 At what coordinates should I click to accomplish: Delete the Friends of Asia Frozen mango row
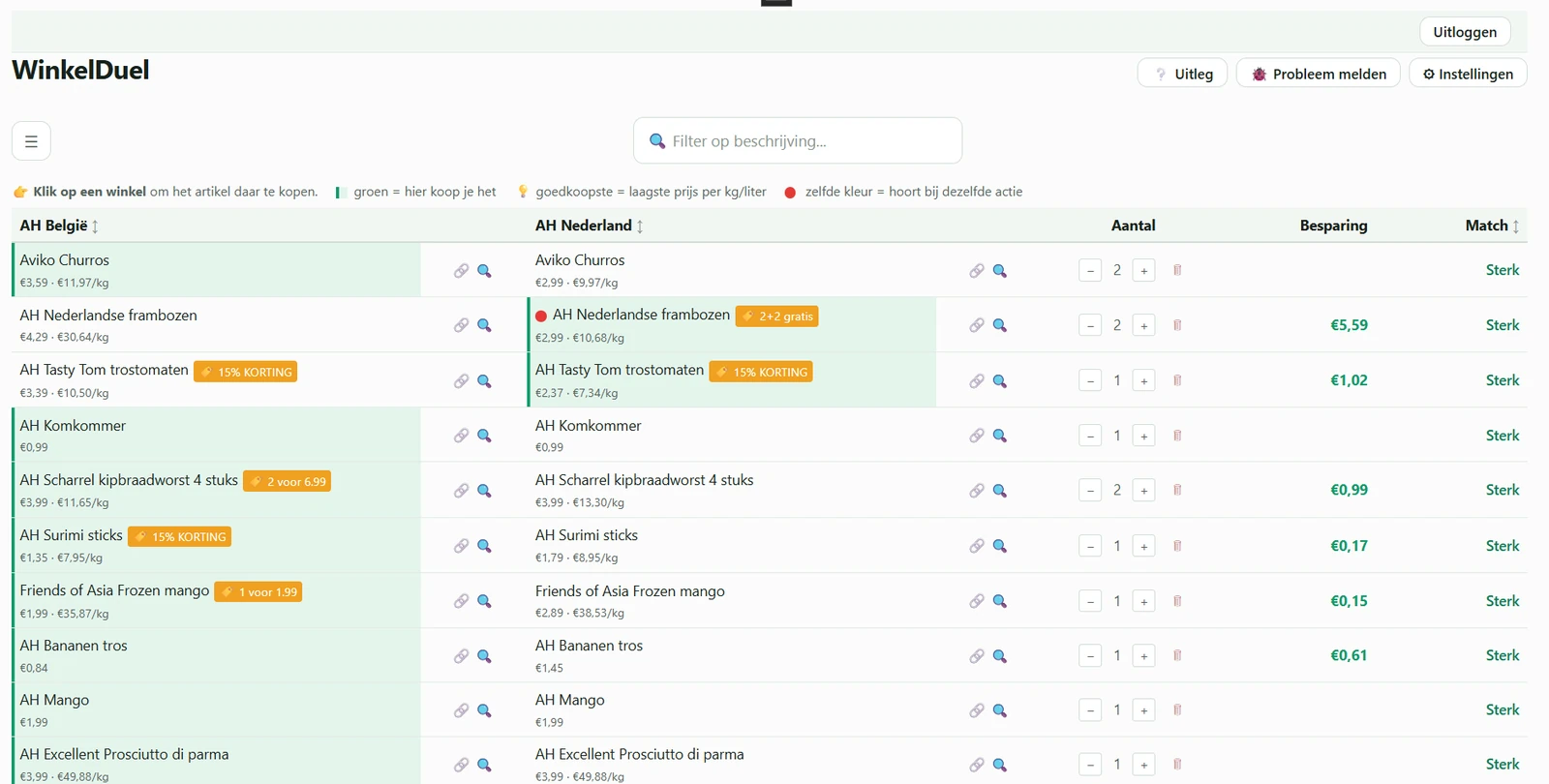1177,601
